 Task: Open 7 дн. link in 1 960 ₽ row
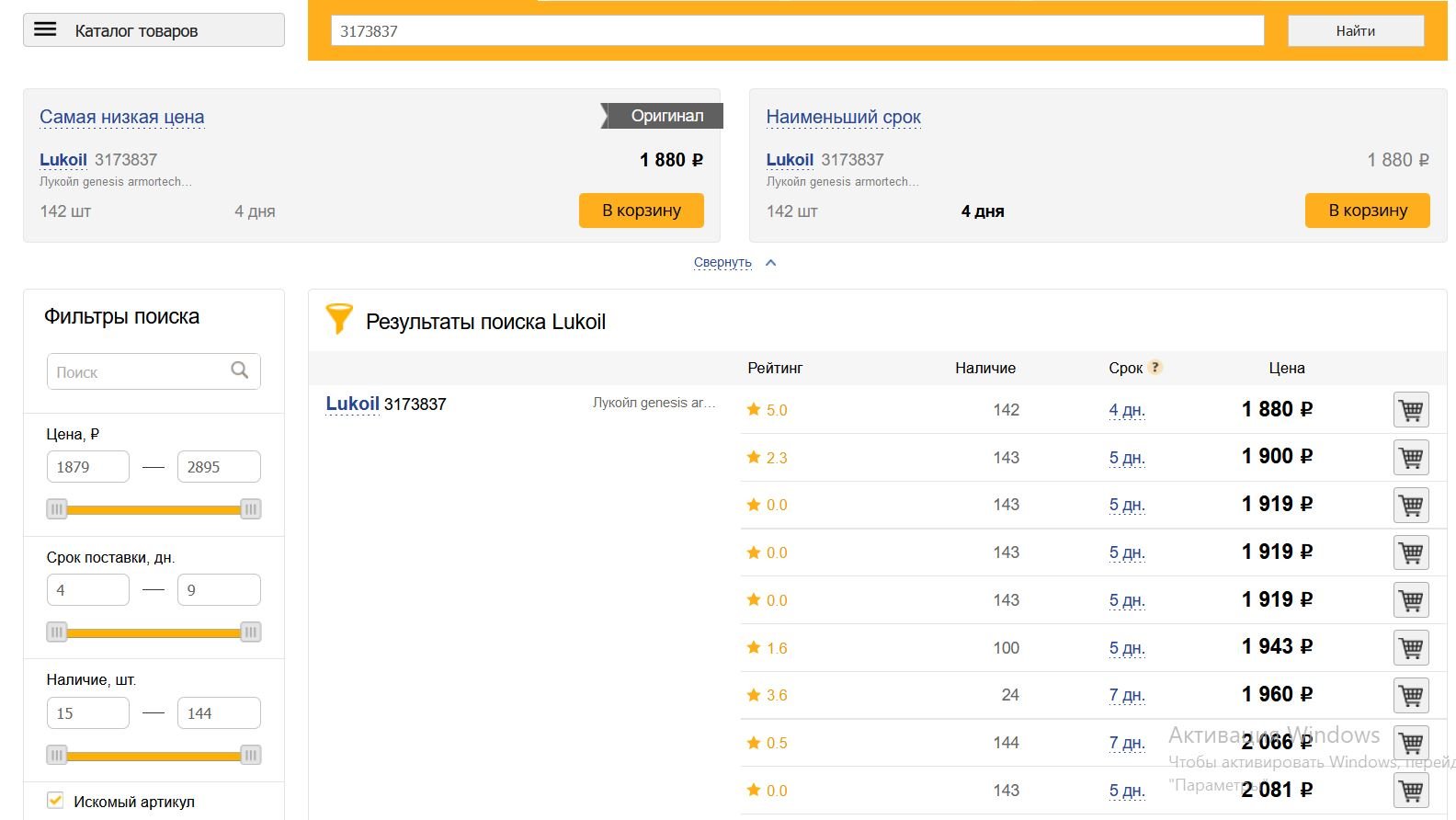point(1127,695)
